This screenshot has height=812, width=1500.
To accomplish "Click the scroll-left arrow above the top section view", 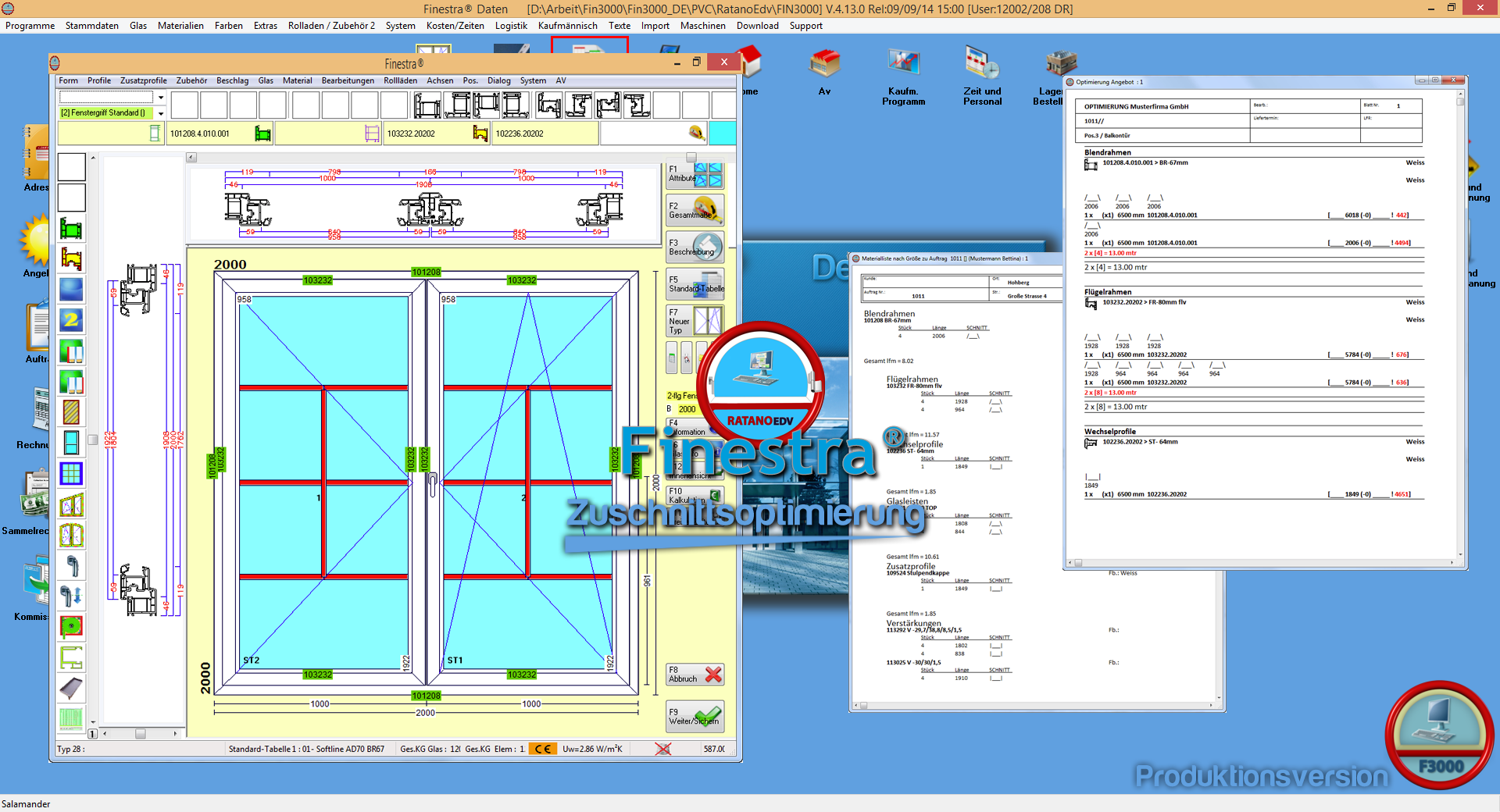I will tap(191, 158).
